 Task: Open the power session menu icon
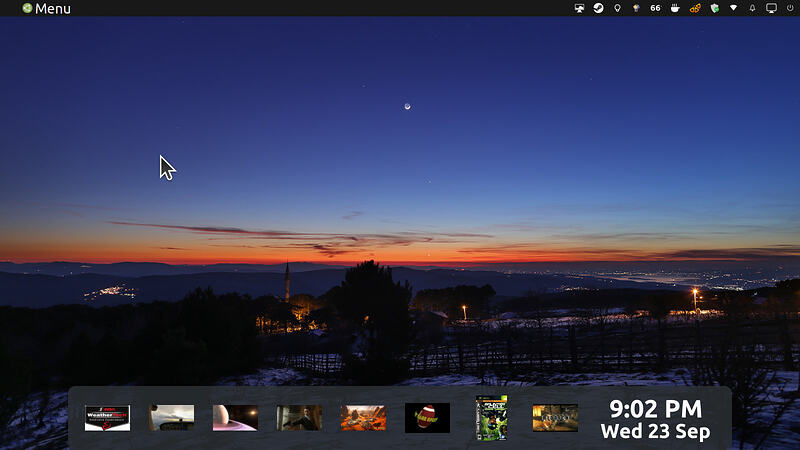(x=790, y=8)
